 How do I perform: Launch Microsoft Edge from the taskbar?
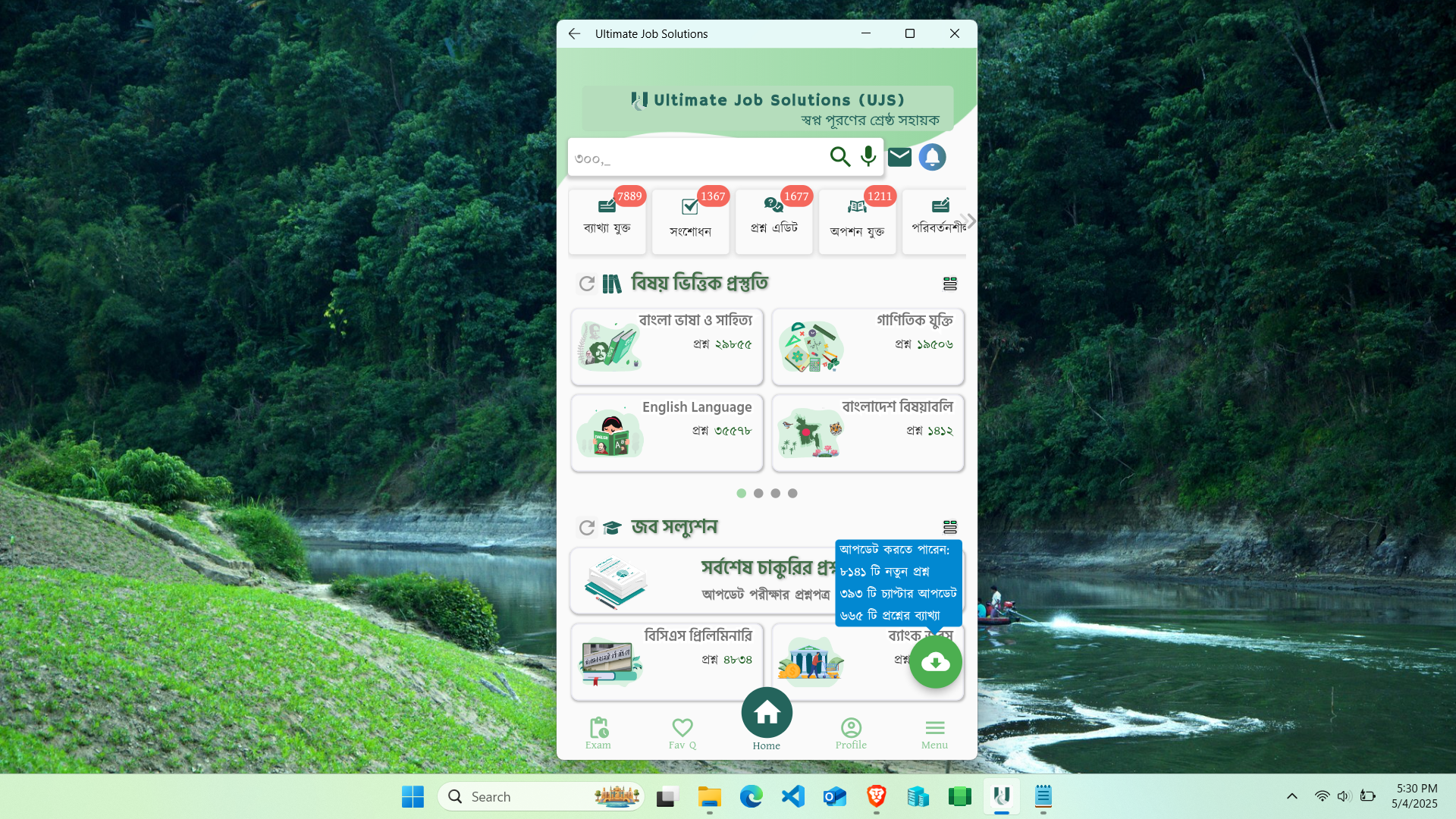[752, 796]
